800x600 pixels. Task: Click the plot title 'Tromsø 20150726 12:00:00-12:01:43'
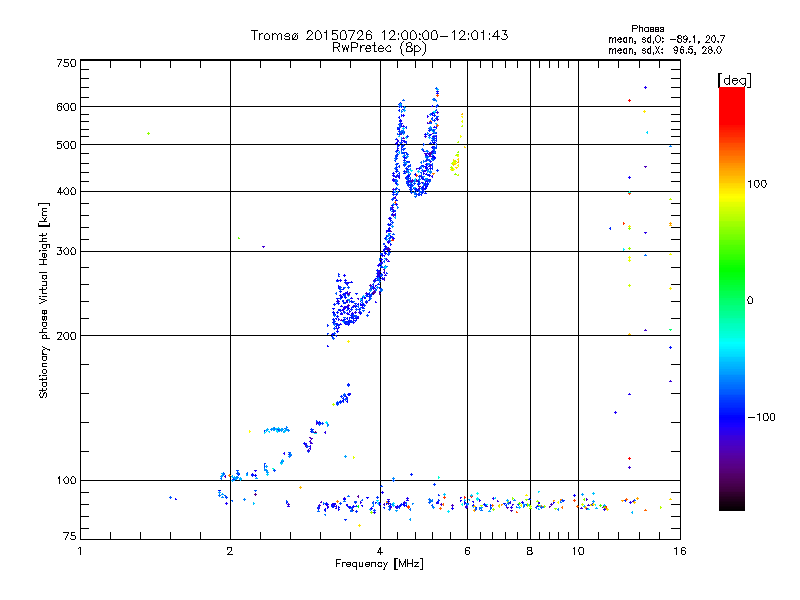pyautogui.click(x=379, y=35)
